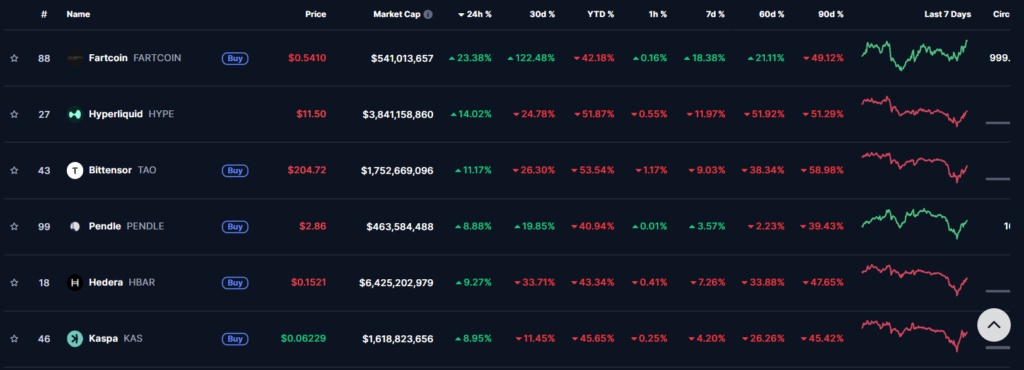This screenshot has width=1024, height=370.
Task: Click the Hedera HBAR coin logo
Action: pos(75,283)
